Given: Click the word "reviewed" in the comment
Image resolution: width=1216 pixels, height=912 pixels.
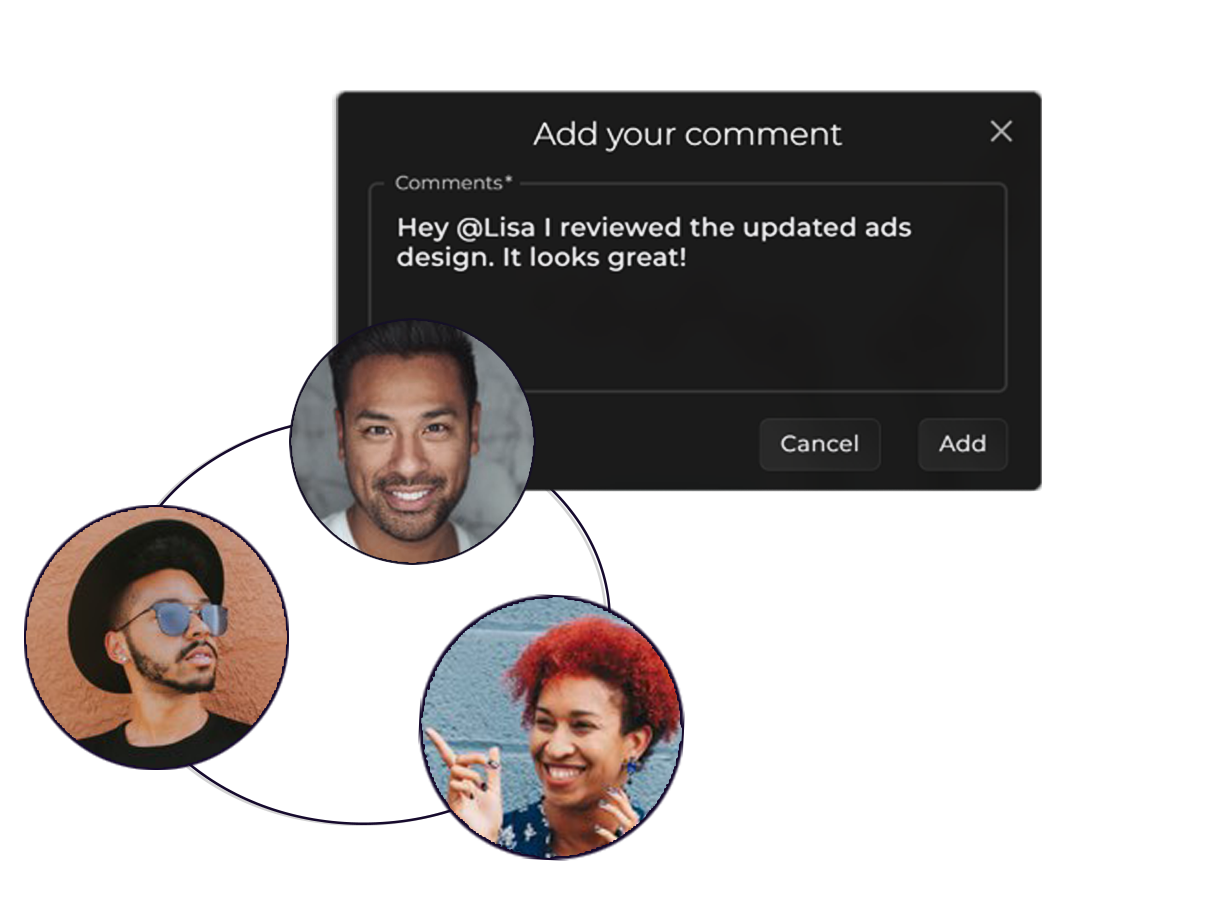Looking at the screenshot, I should click(x=620, y=228).
